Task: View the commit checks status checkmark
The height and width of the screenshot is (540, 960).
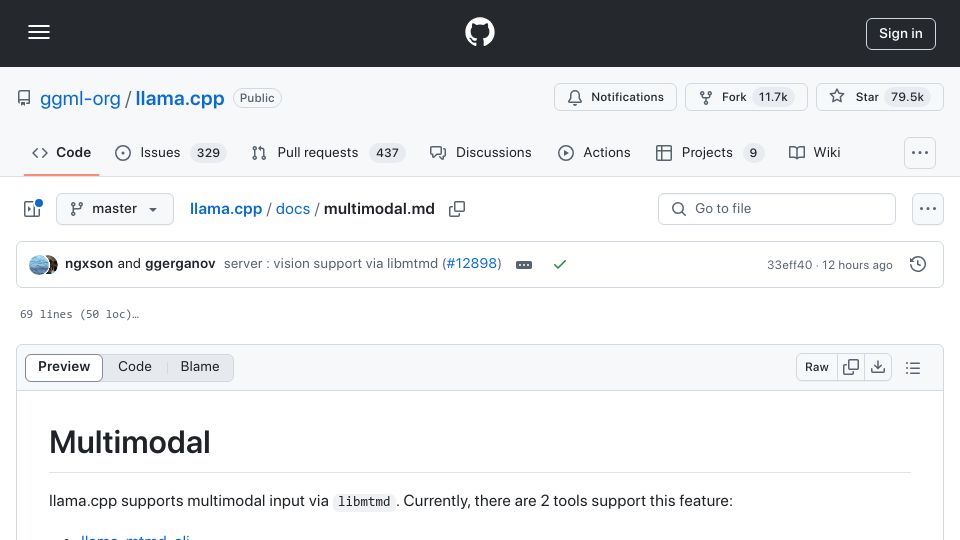Action: (x=560, y=264)
